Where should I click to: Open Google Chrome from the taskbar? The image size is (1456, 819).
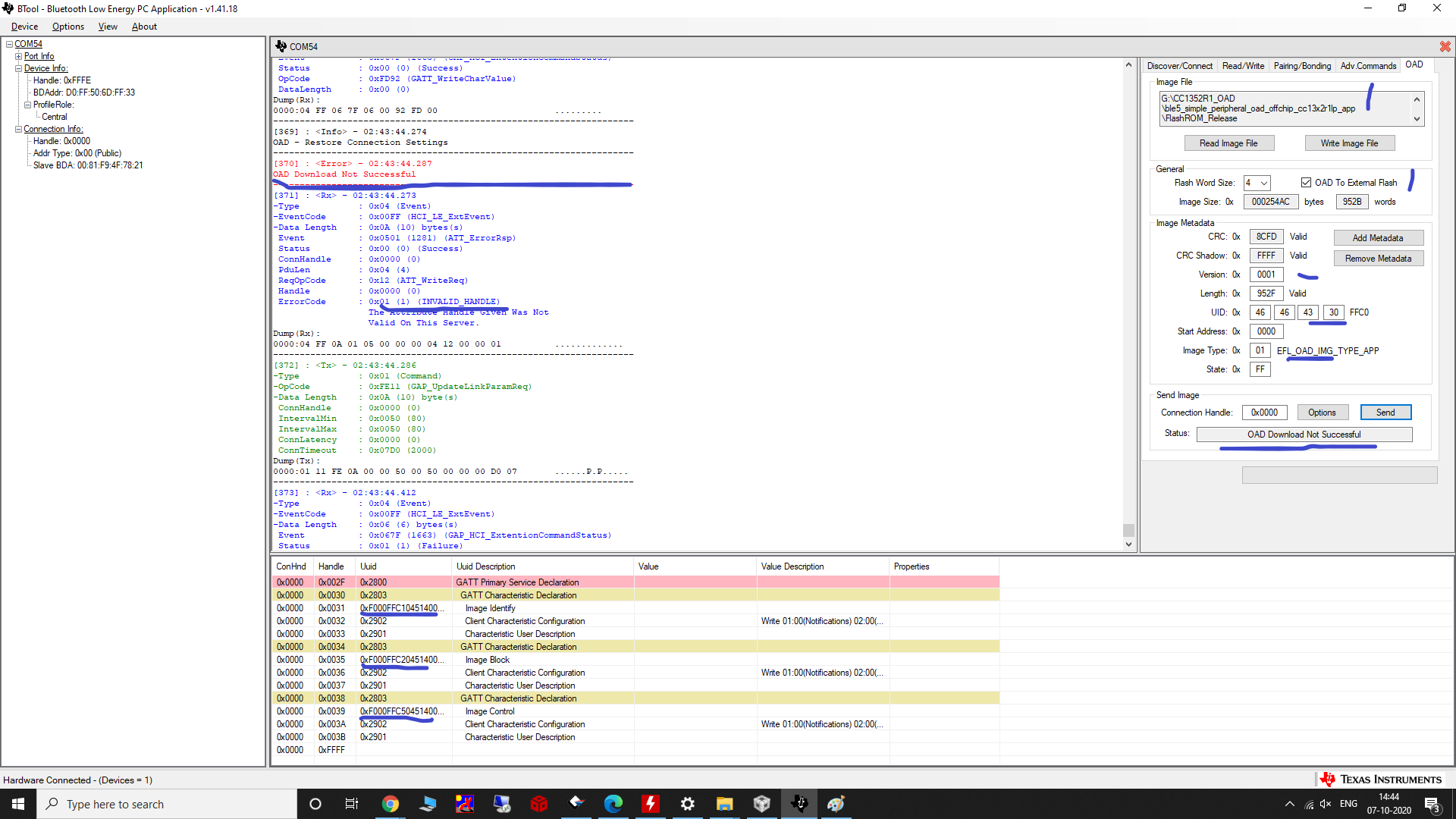(x=390, y=804)
